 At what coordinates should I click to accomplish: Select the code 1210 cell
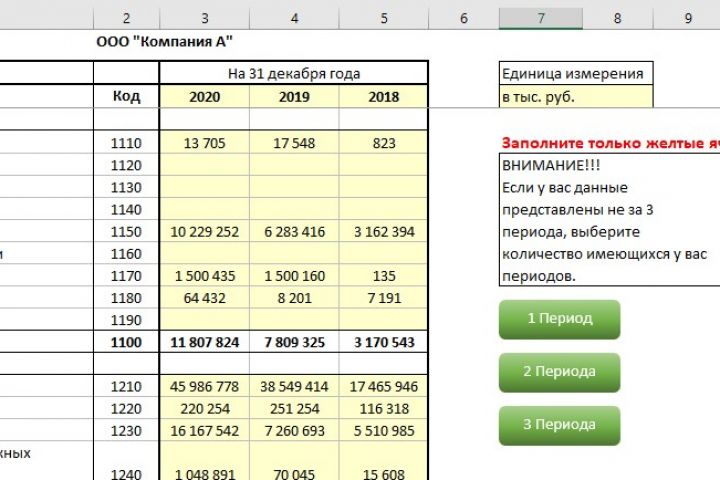tap(126, 386)
